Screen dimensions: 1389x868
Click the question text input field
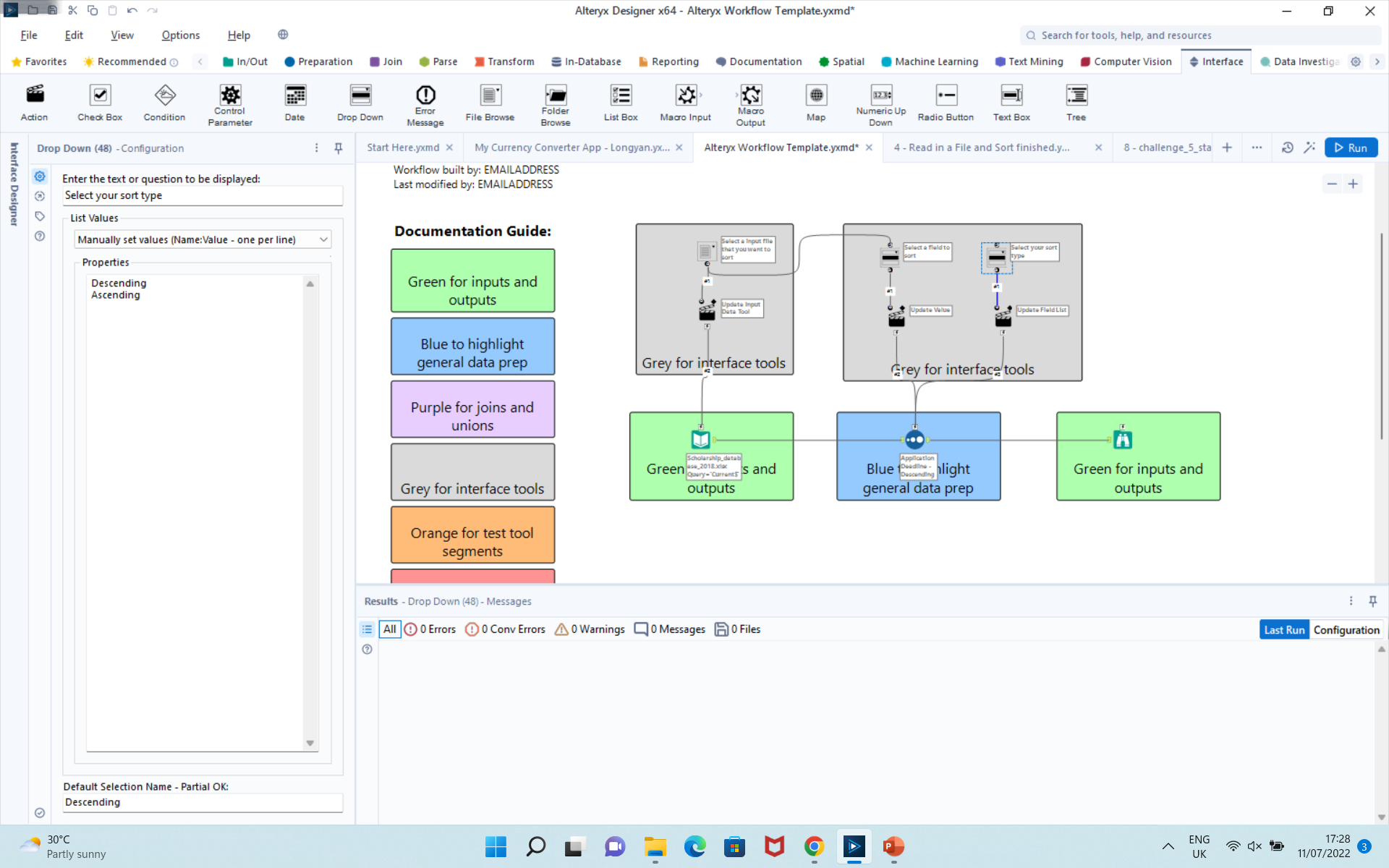click(203, 195)
